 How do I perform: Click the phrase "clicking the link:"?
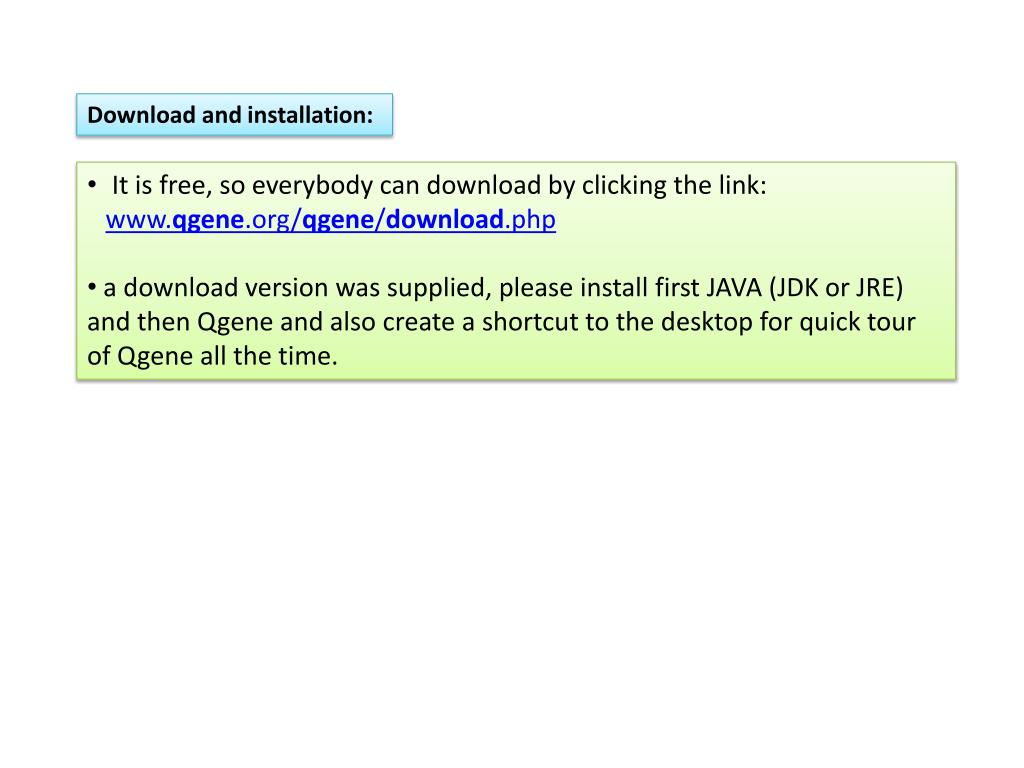pos(674,186)
